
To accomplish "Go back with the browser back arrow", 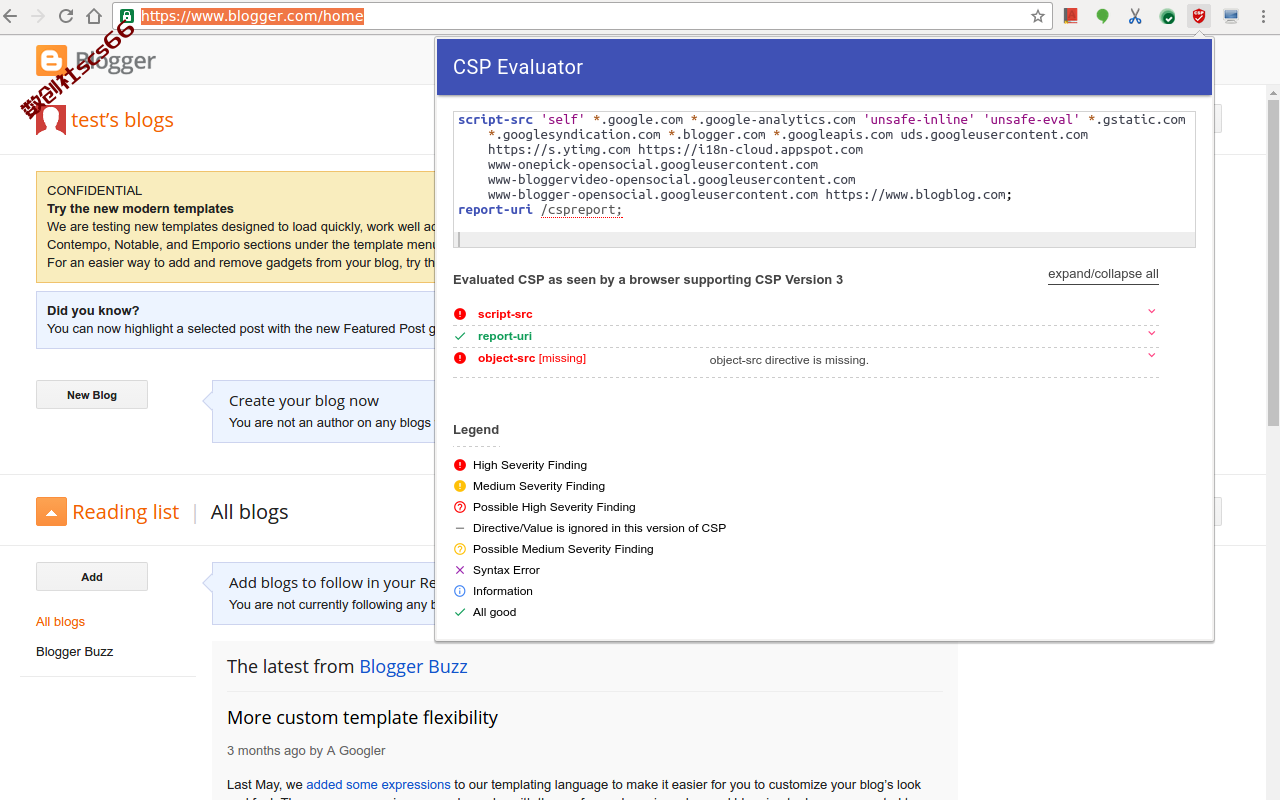I will (x=11, y=16).
